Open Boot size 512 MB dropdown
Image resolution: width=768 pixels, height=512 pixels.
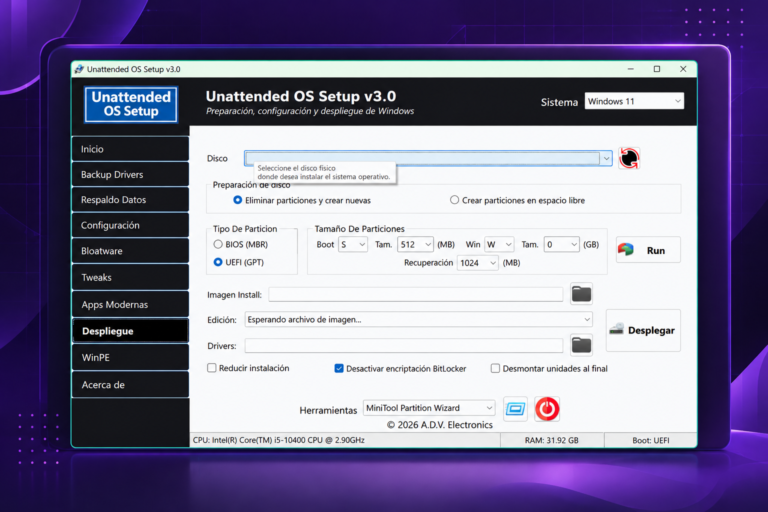click(x=415, y=244)
